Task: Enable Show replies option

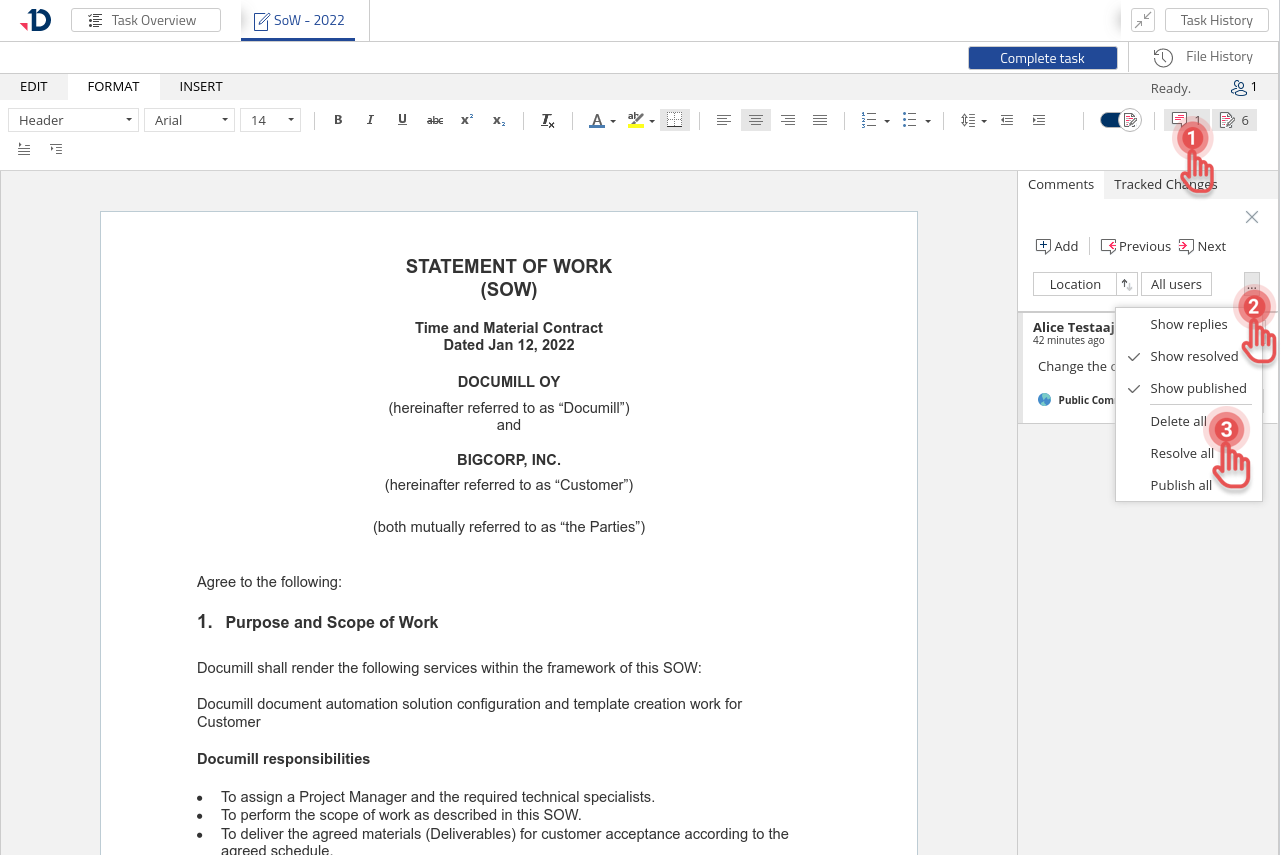Action: point(1188,324)
